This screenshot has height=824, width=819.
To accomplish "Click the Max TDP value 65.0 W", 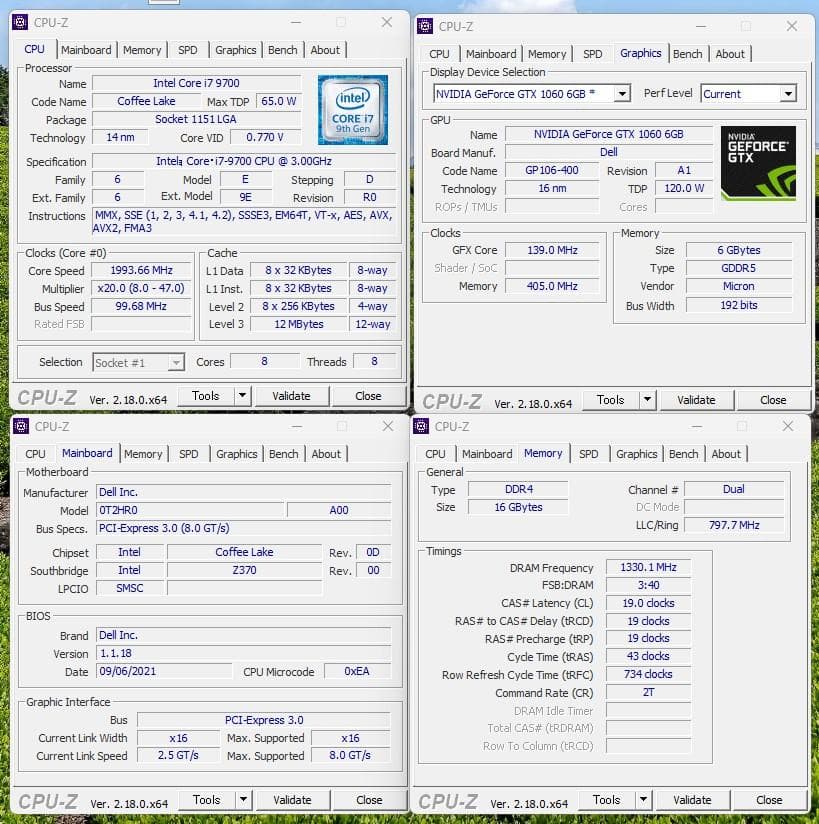I will [x=279, y=101].
